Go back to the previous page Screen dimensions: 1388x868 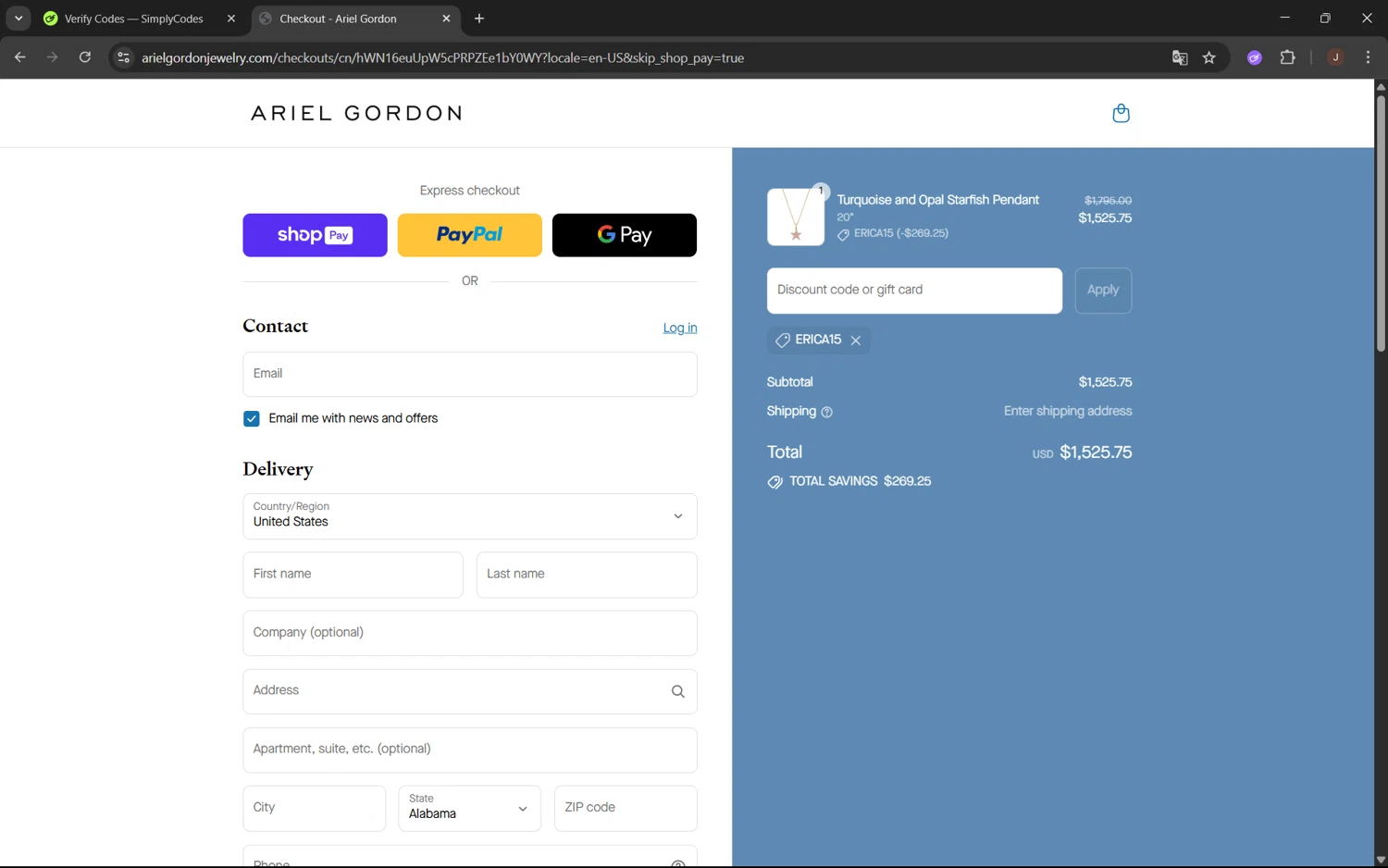click(x=20, y=57)
